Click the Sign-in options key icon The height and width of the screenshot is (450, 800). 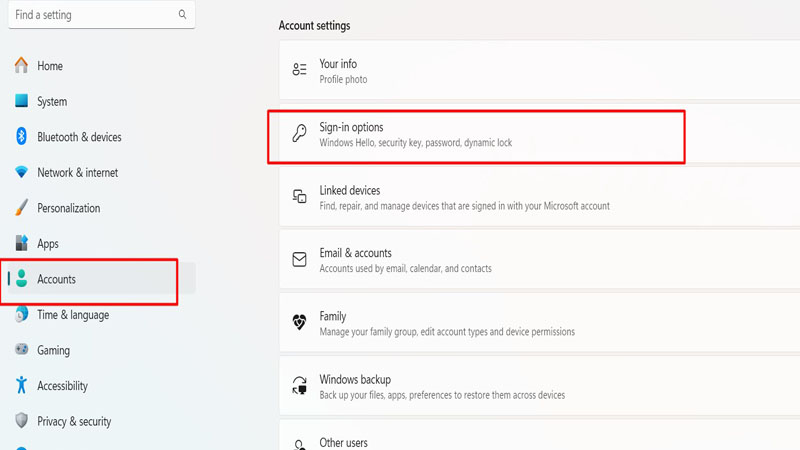tap(299, 133)
